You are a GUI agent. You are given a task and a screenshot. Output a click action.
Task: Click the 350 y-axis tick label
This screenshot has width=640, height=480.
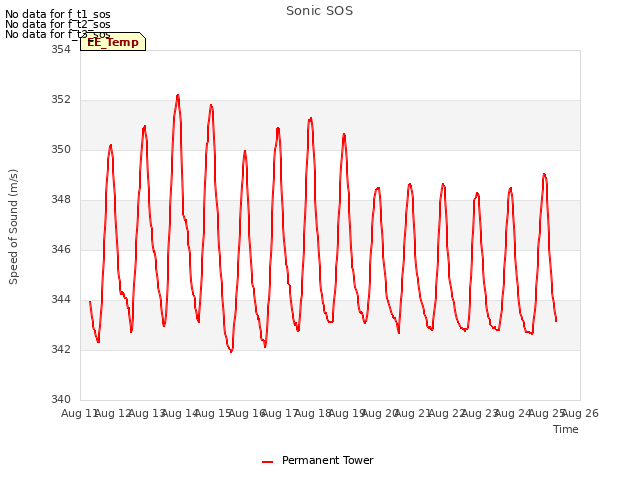coord(60,149)
